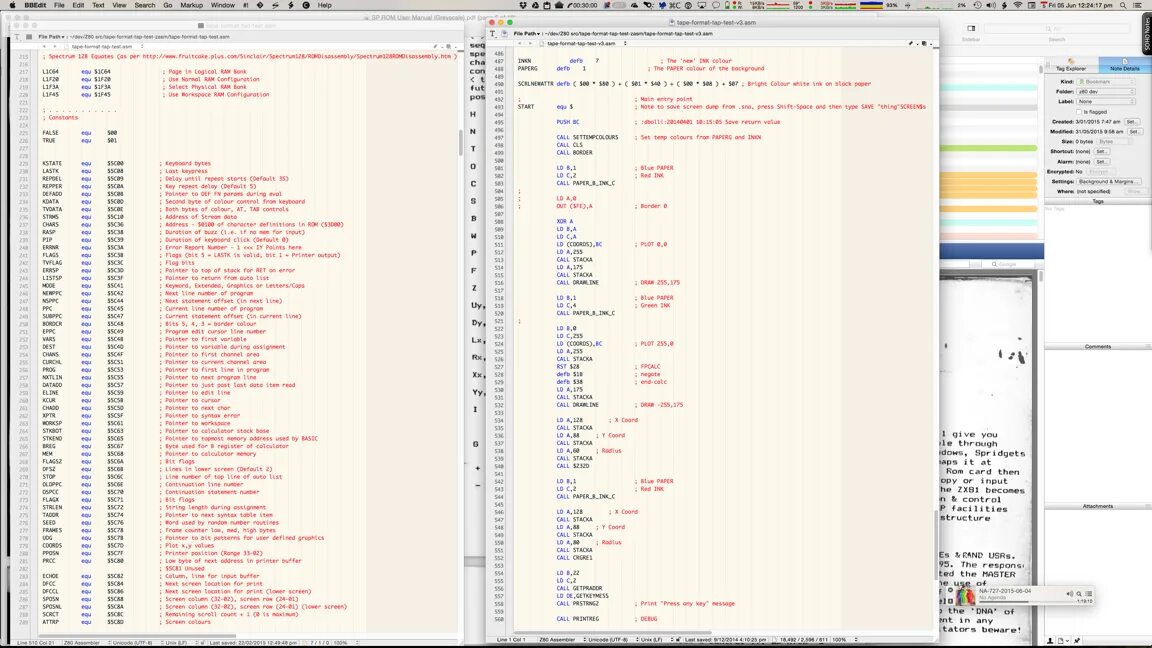
Task: Open the #! shebang menu
Action: click(245, 5)
